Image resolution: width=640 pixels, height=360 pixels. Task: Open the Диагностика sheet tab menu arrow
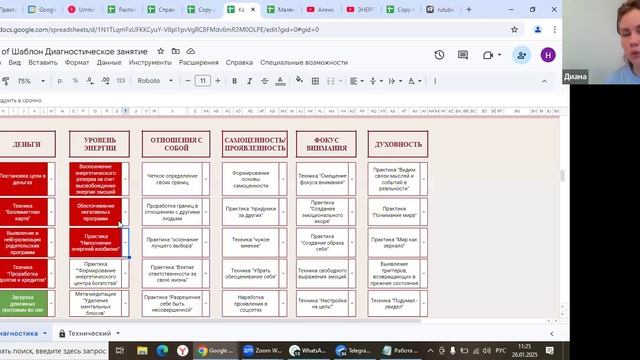(45, 333)
